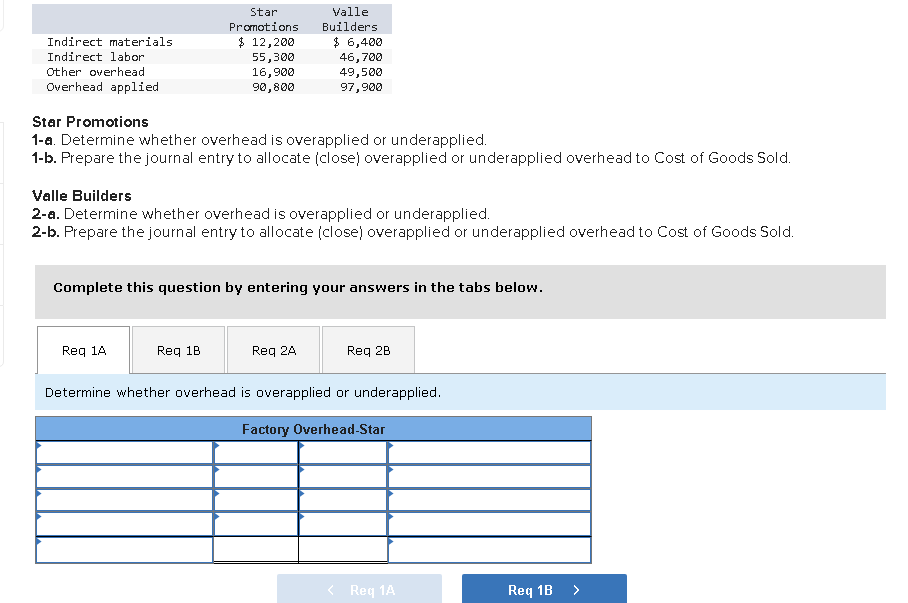Image resolution: width=908 pixels, height=603 pixels.
Task: Open the first right-side label dropdown
Action: pos(489,451)
